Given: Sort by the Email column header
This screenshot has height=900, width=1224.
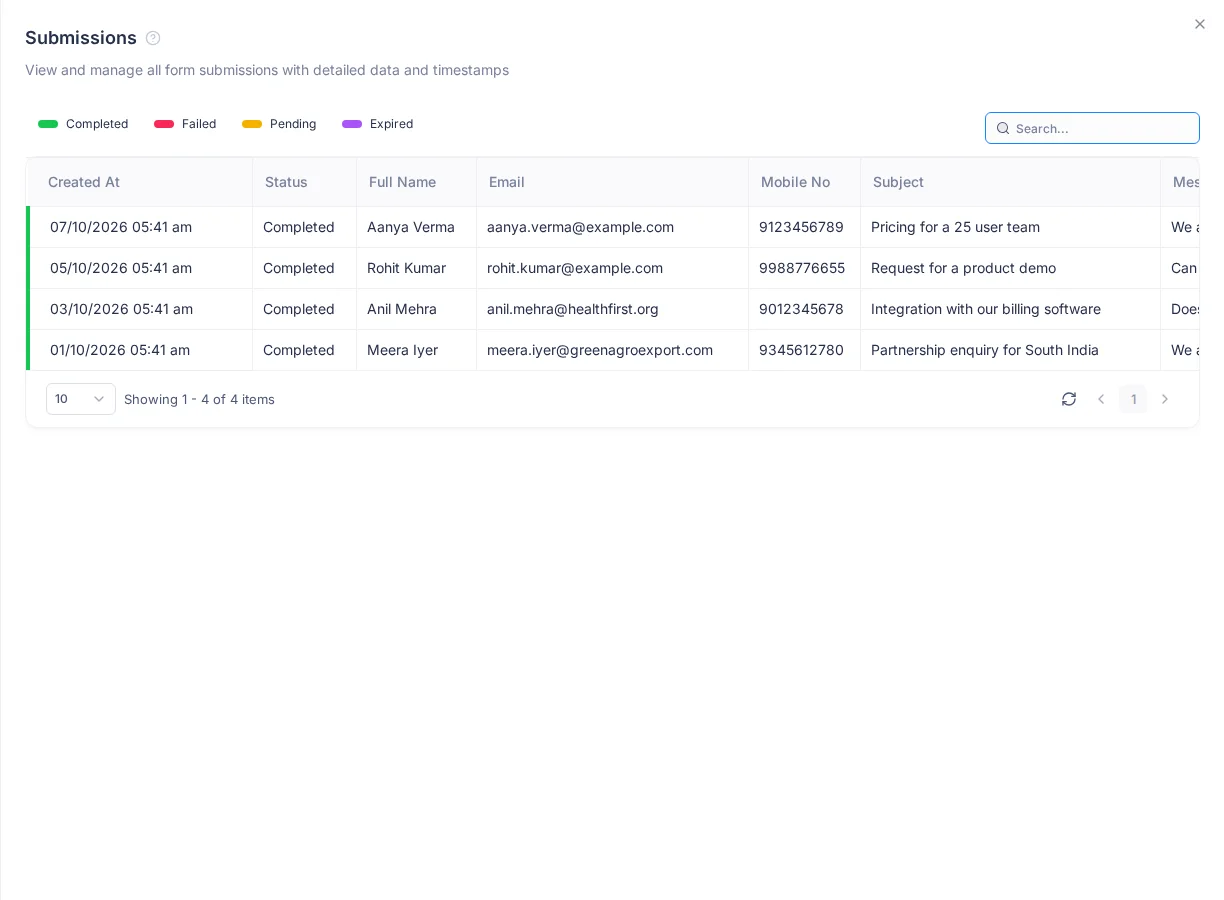Looking at the screenshot, I should [x=613, y=182].
